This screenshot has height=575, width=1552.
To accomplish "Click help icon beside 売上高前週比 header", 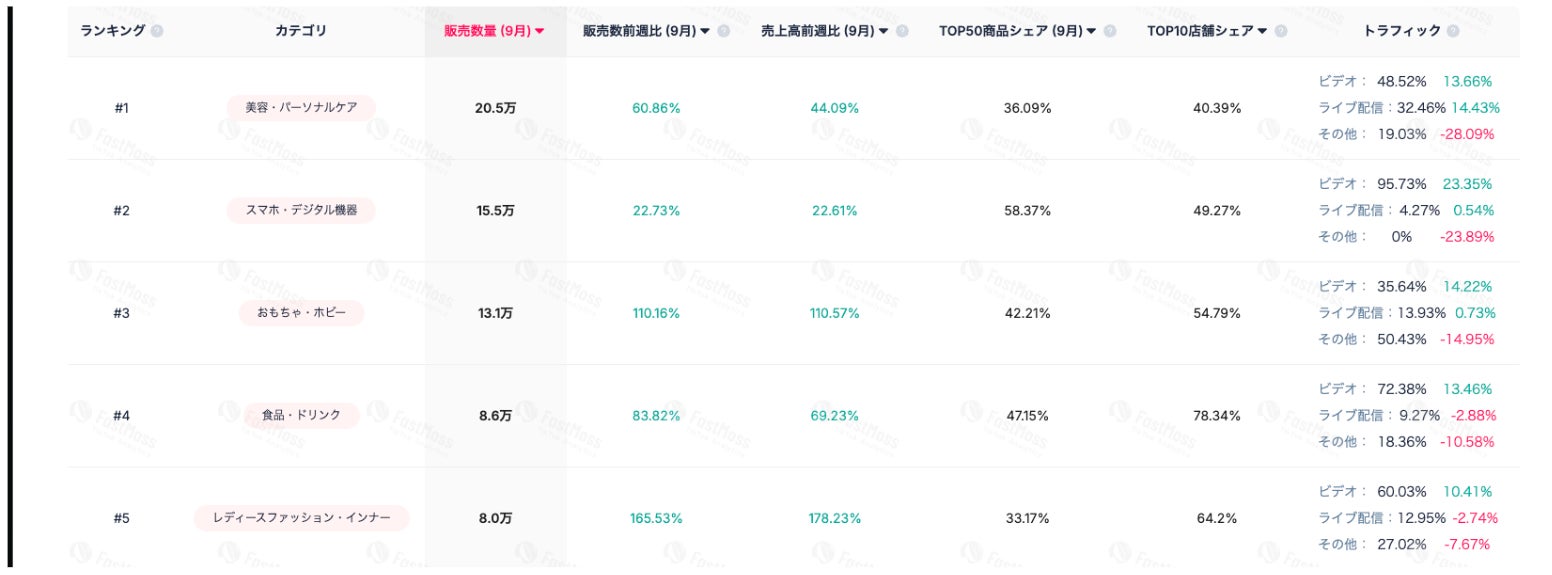I will tap(902, 31).
